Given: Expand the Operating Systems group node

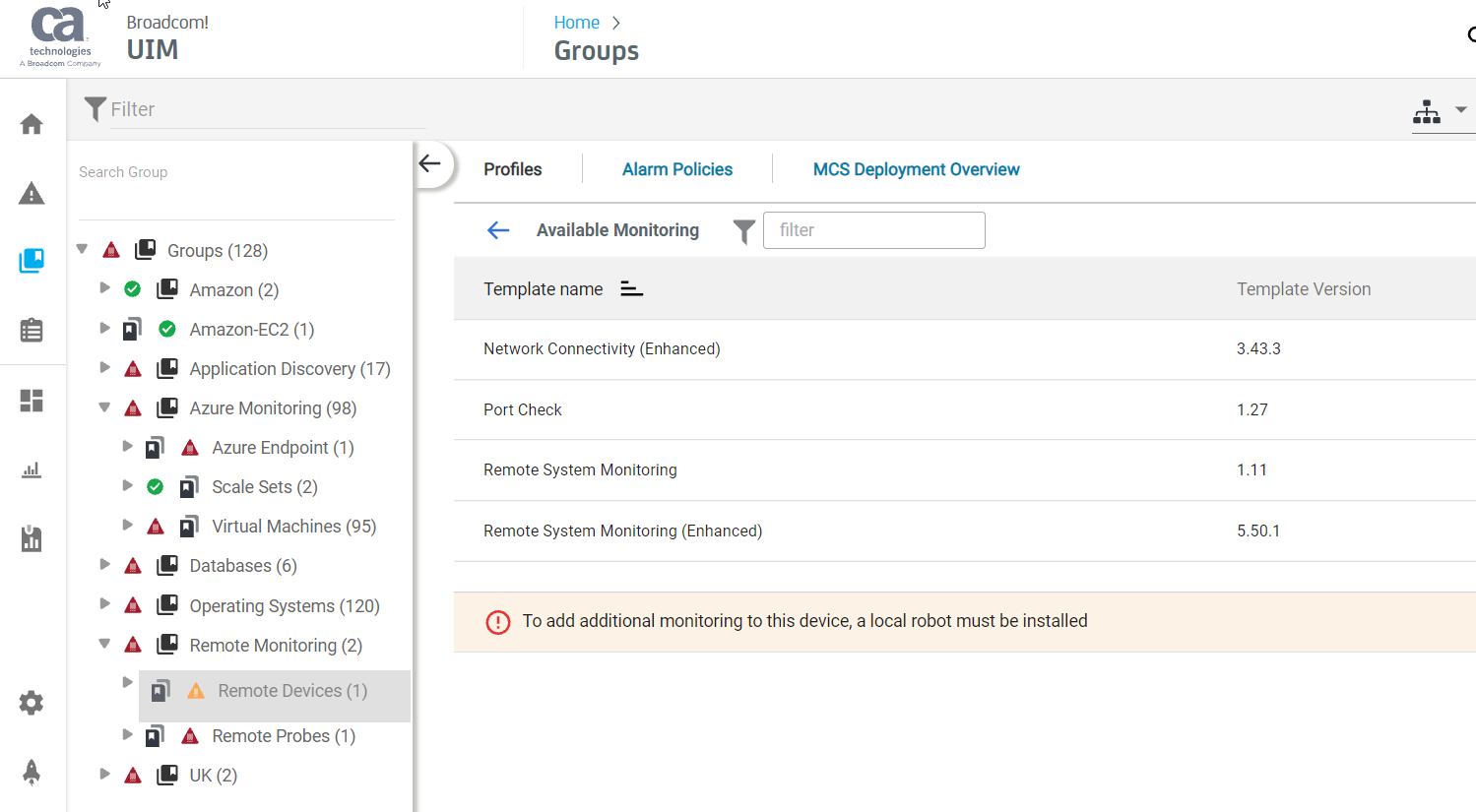Looking at the screenshot, I should tap(104, 604).
